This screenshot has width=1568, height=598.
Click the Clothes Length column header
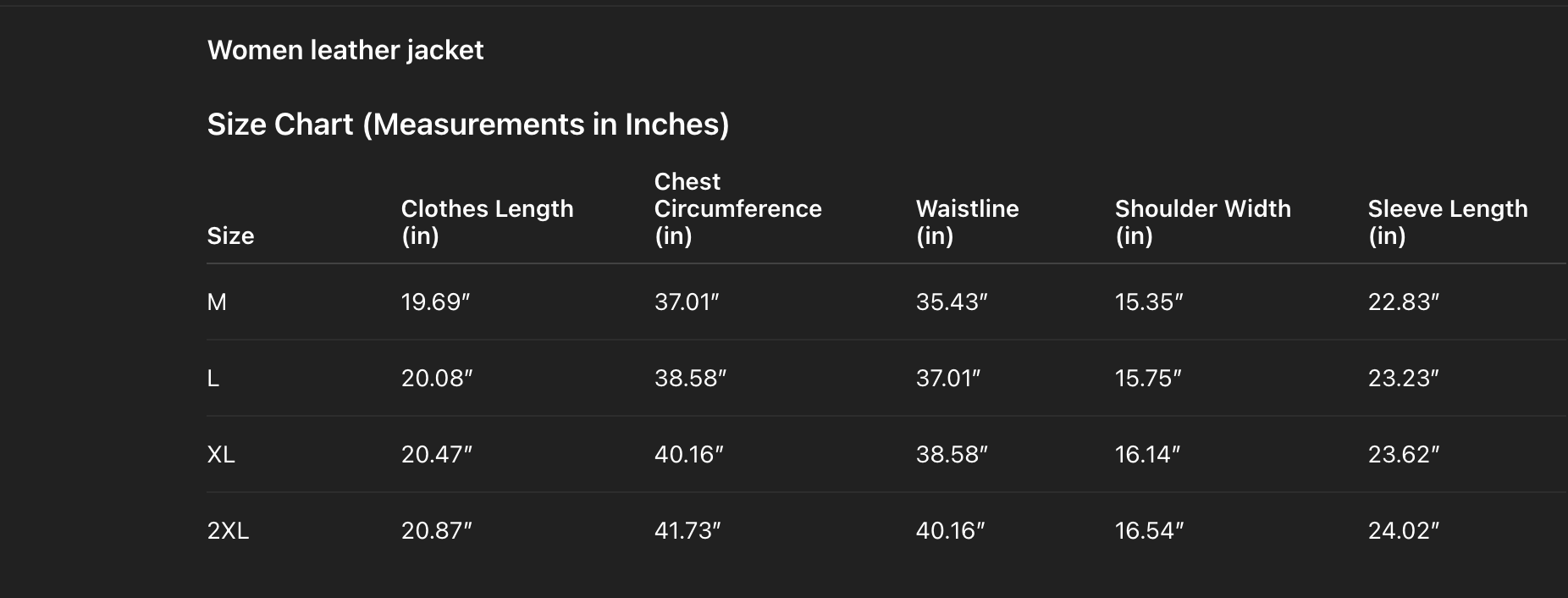487,222
